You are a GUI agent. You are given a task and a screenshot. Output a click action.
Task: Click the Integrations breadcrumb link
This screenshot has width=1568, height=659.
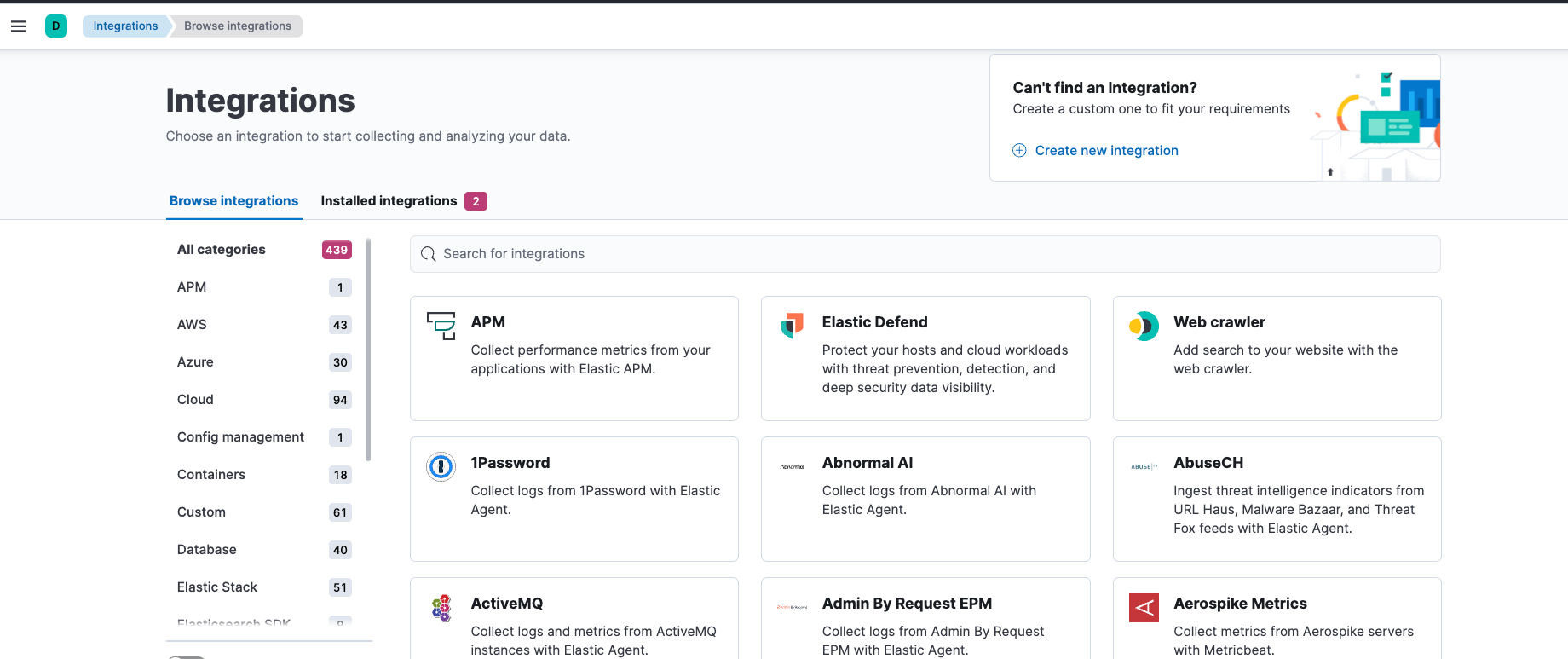pos(125,26)
